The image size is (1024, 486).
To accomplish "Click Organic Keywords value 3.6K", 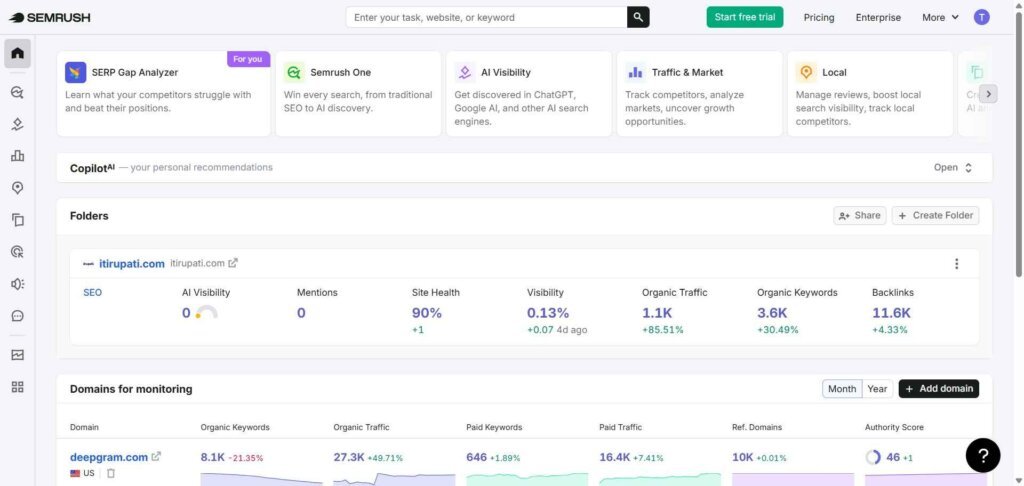I will click(772, 313).
